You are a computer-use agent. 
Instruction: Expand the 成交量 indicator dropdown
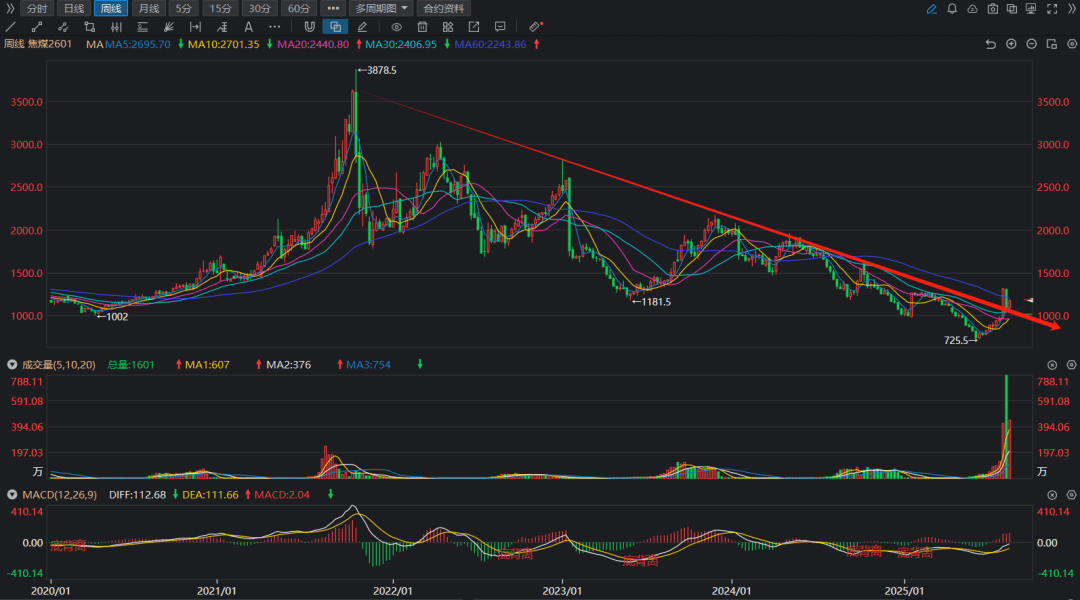tap(12, 365)
